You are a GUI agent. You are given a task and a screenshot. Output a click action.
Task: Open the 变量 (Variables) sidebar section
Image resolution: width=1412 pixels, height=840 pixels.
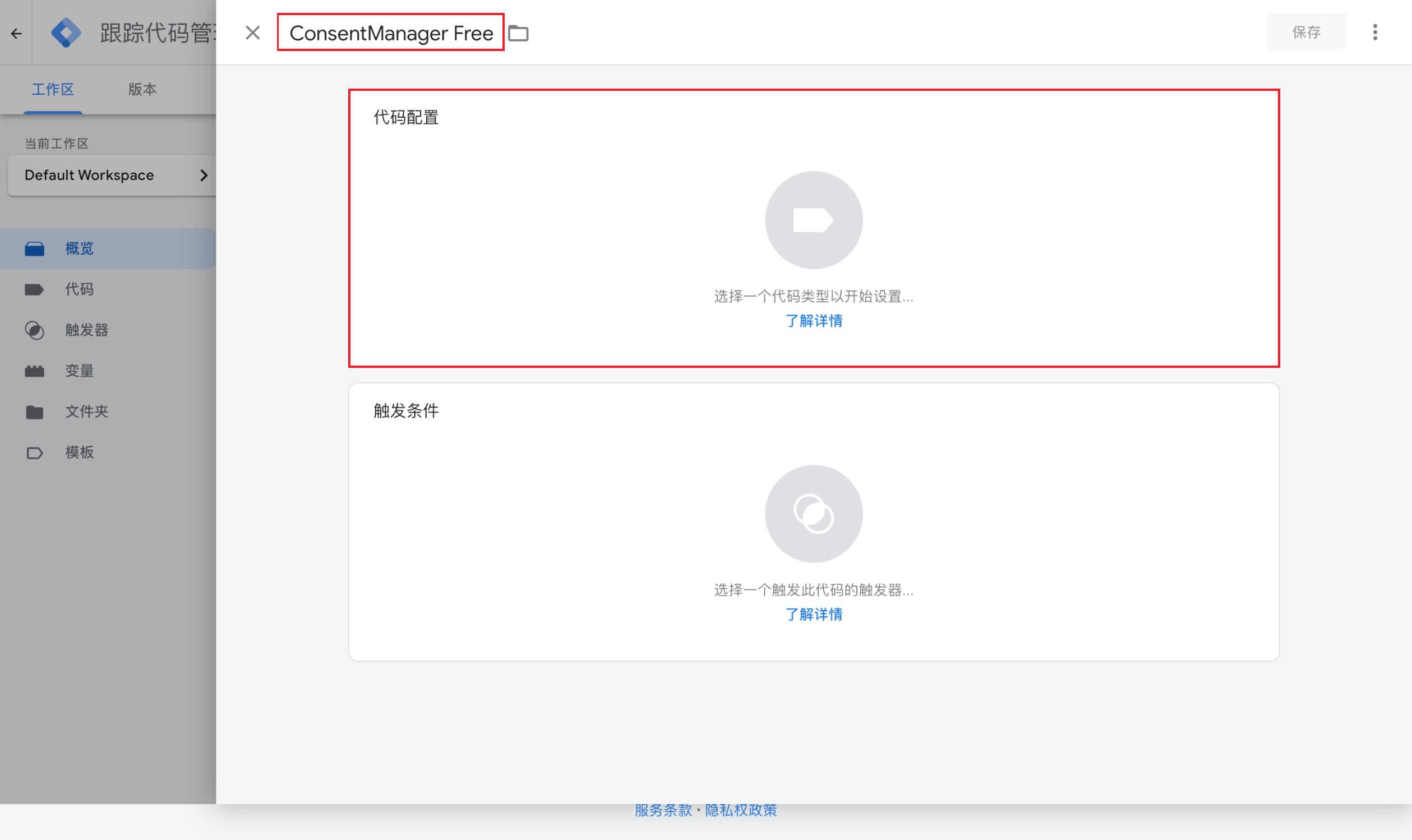(x=79, y=371)
